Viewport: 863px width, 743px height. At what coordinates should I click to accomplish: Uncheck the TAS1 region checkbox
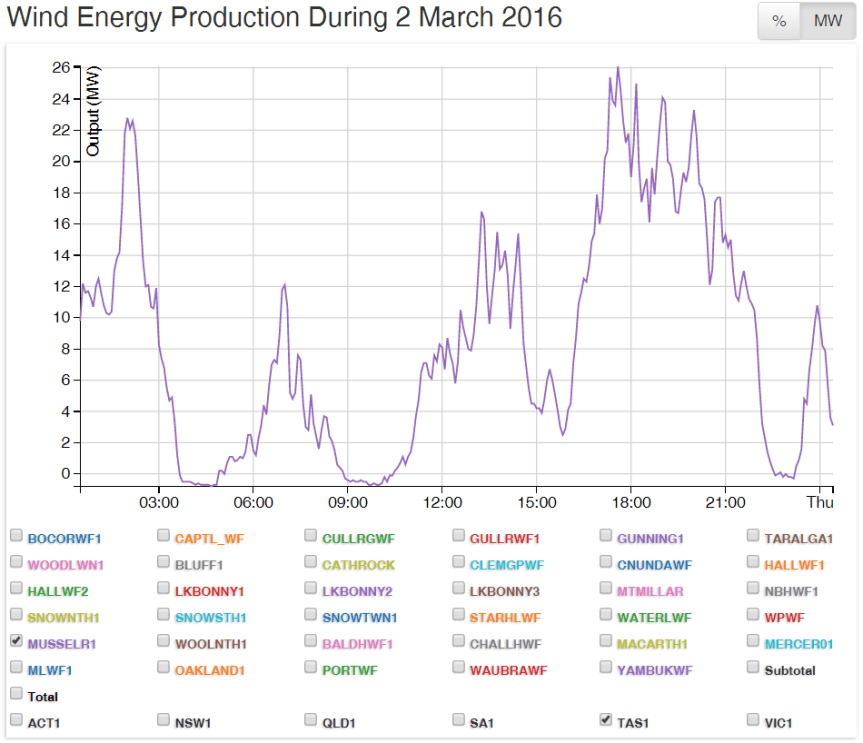coord(607,719)
